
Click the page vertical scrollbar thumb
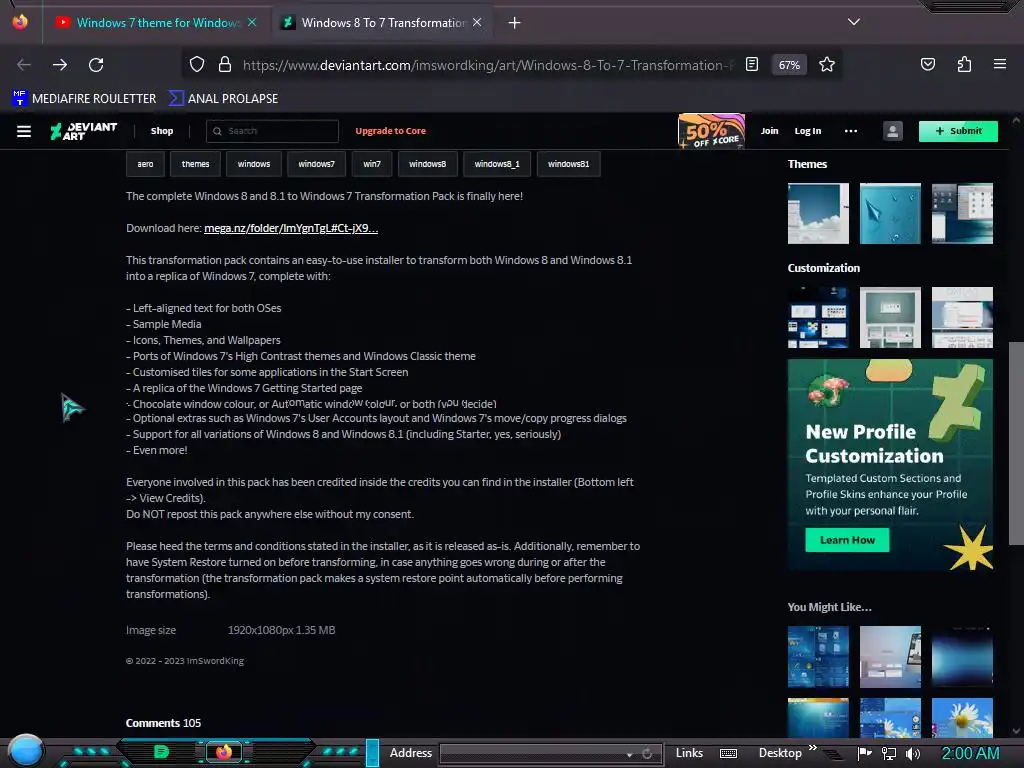(x=1016, y=443)
